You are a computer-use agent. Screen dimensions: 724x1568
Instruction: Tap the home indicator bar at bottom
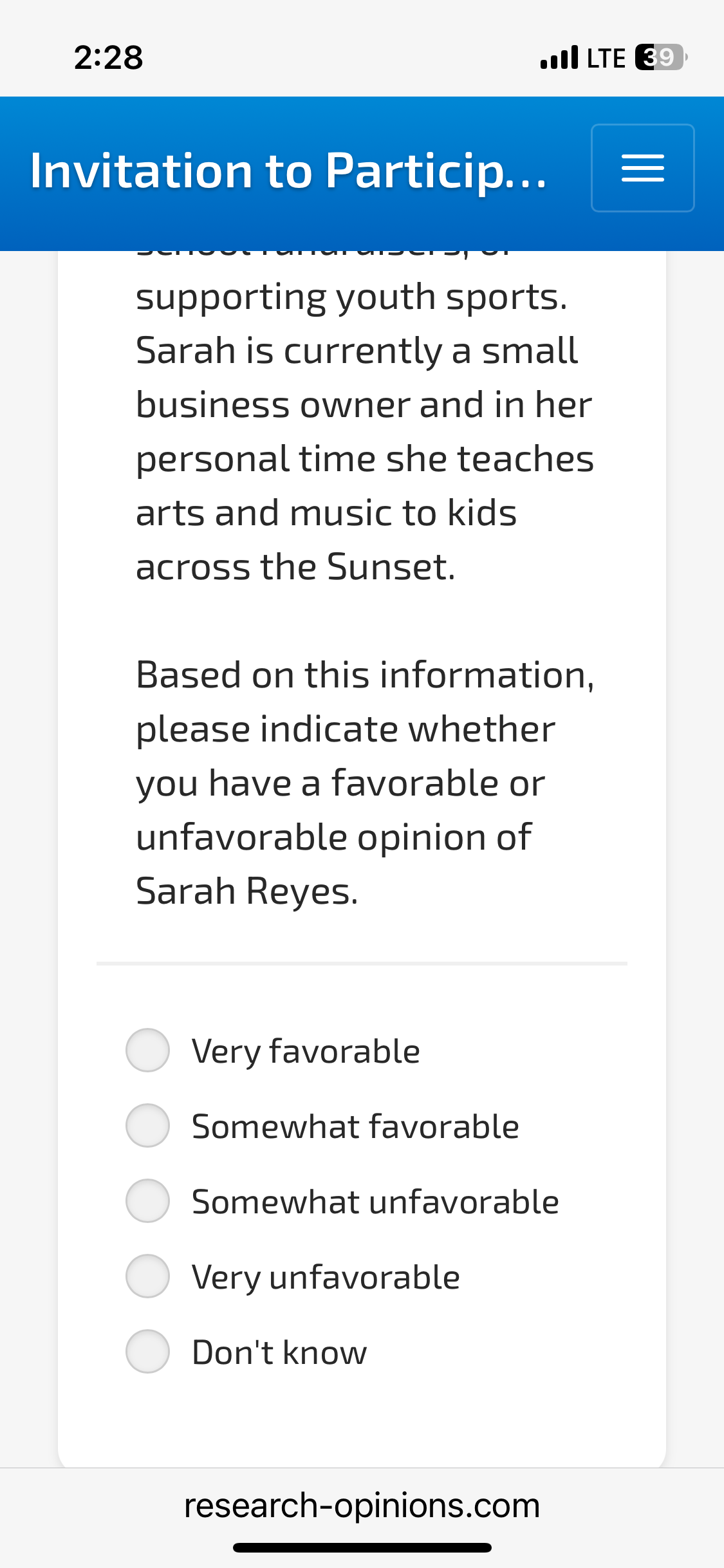[x=362, y=1547]
